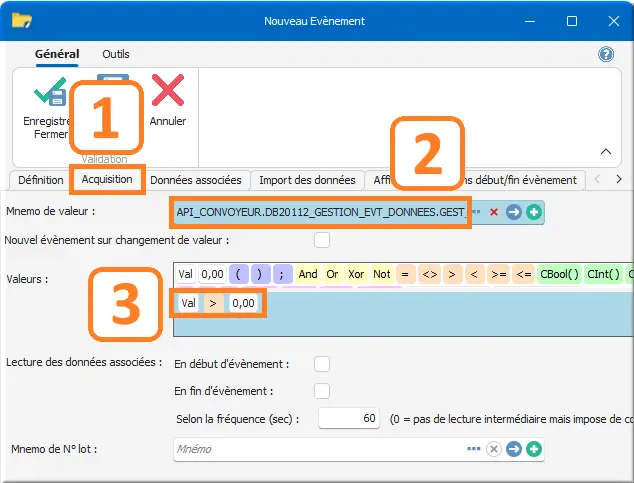Enable En début d'évènement checkbox
This screenshot has width=634, height=483.
(322, 364)
